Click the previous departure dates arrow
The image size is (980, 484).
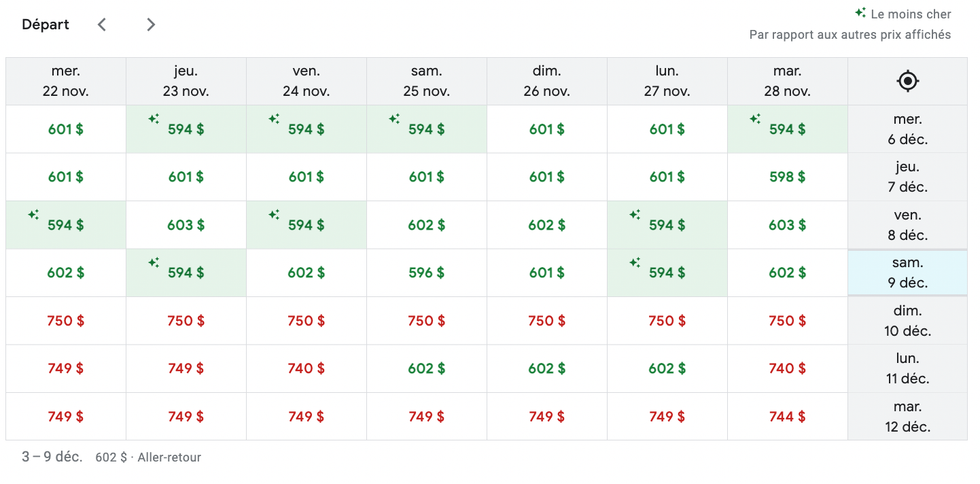[x=102, y=24]
